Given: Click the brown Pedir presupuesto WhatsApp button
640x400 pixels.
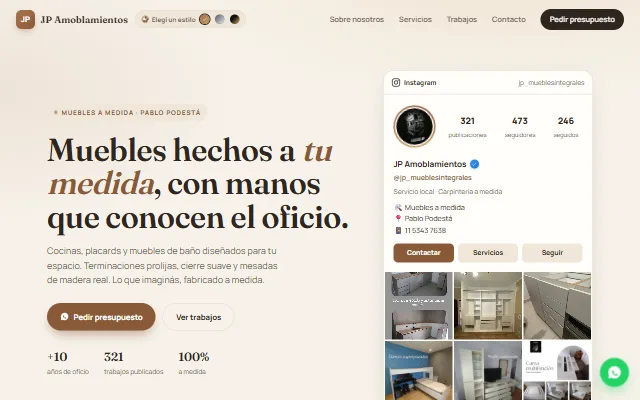Looking at the screenshot, I should coord(101,317).
